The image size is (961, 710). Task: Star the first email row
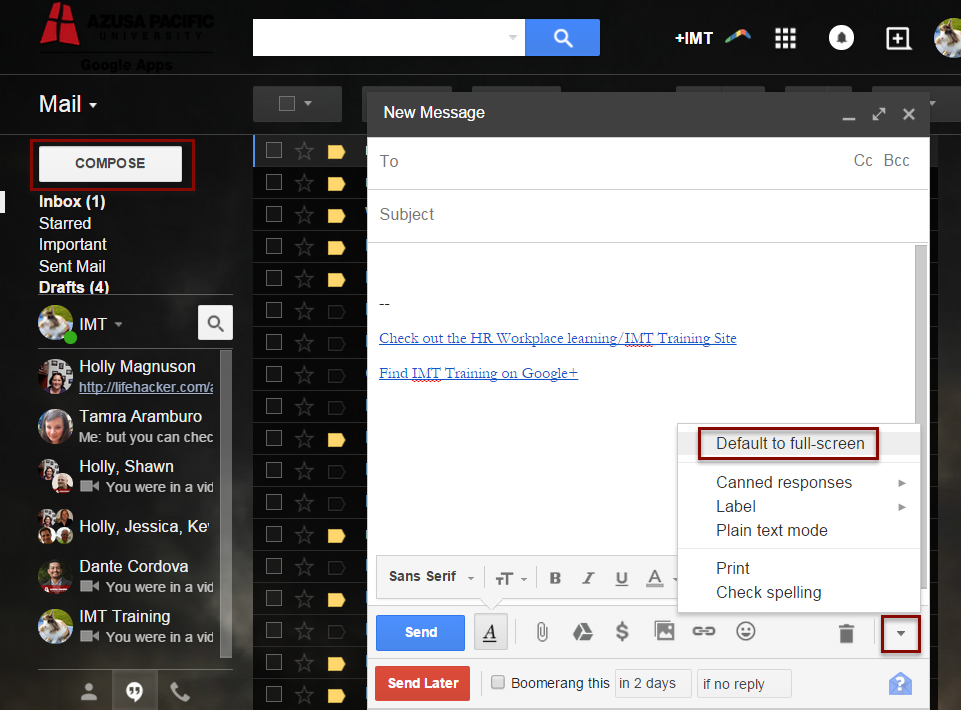[304, 151]
